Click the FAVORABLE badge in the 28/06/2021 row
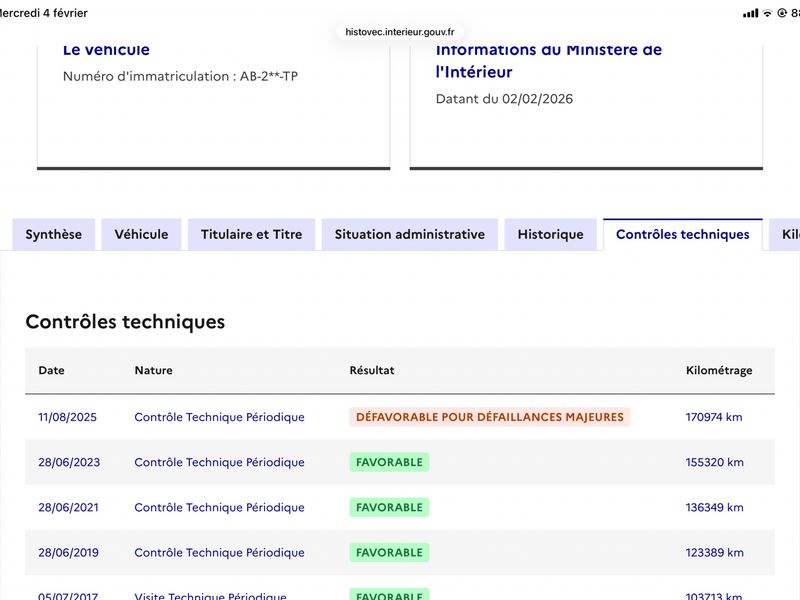This screenshot has width=800, height=600. click(x=389, y=507)
